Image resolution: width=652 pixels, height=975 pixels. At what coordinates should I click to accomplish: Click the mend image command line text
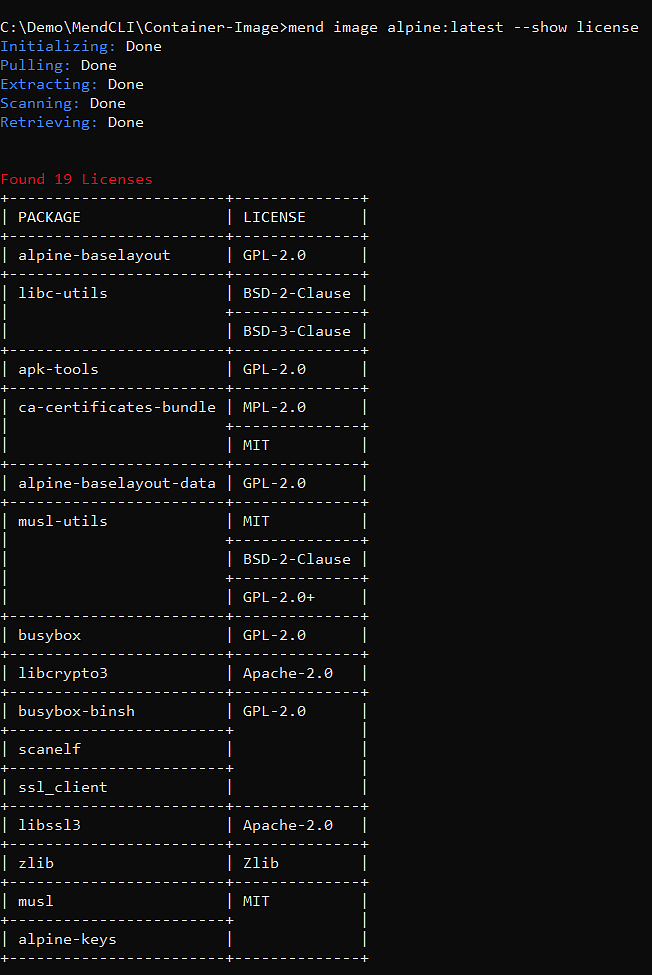point(462,27)
